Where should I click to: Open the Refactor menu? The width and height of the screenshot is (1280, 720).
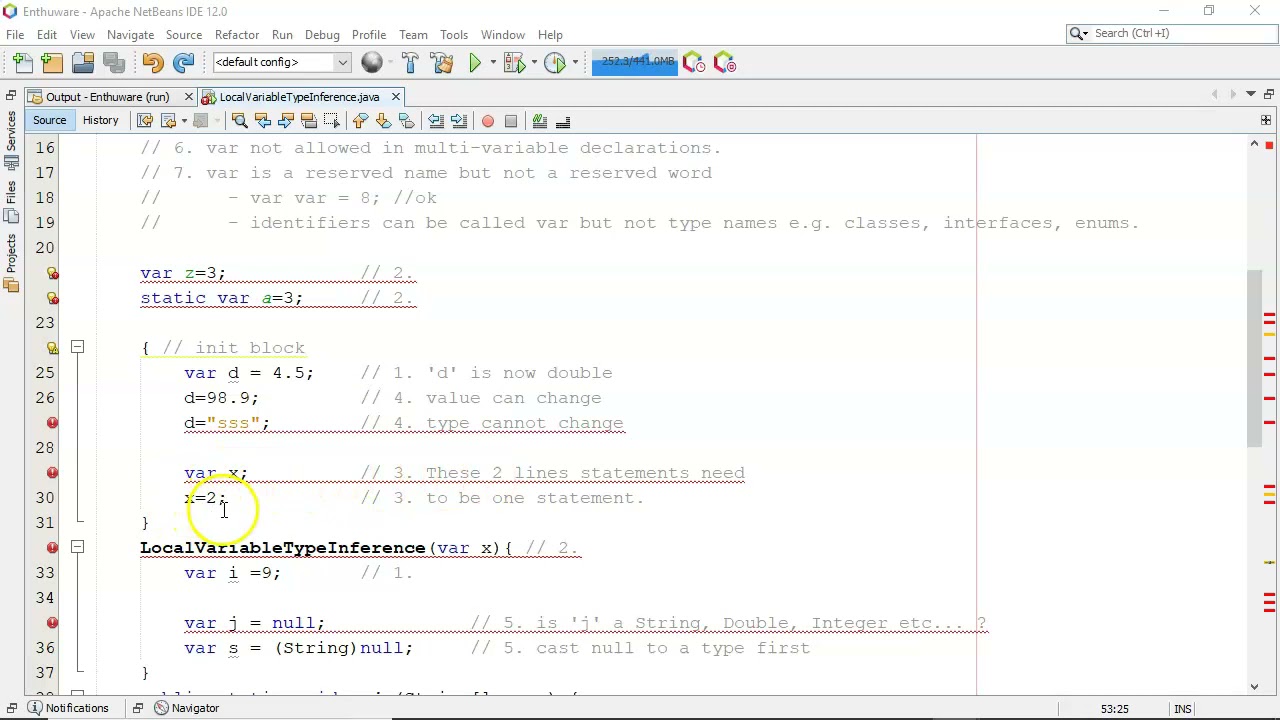tap(237, 34)
